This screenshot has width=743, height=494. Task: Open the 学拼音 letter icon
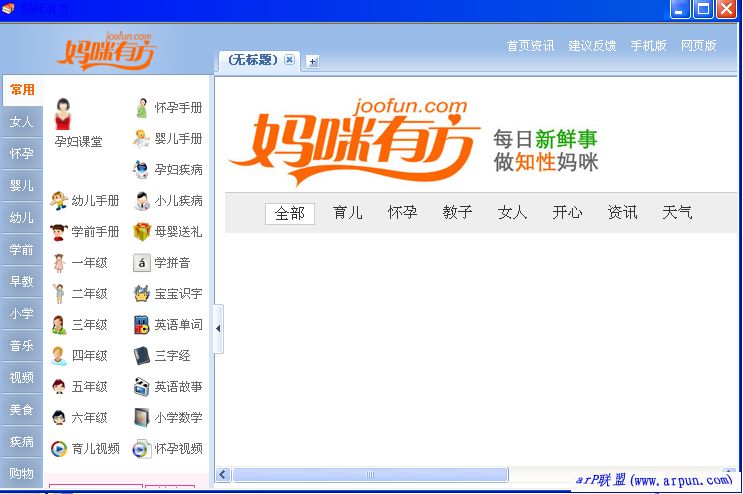142,263
